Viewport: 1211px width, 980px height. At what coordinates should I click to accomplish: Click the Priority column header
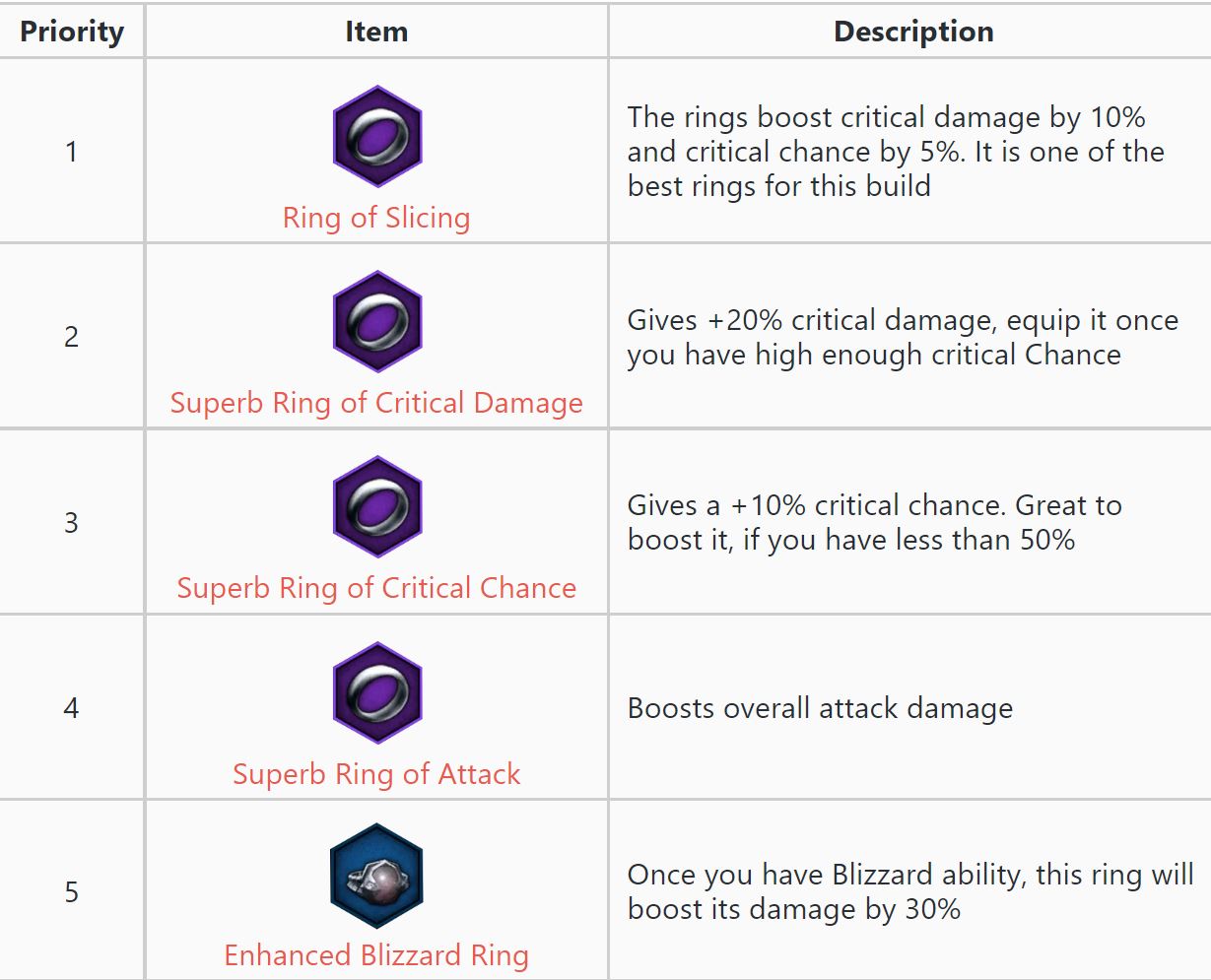72,32
